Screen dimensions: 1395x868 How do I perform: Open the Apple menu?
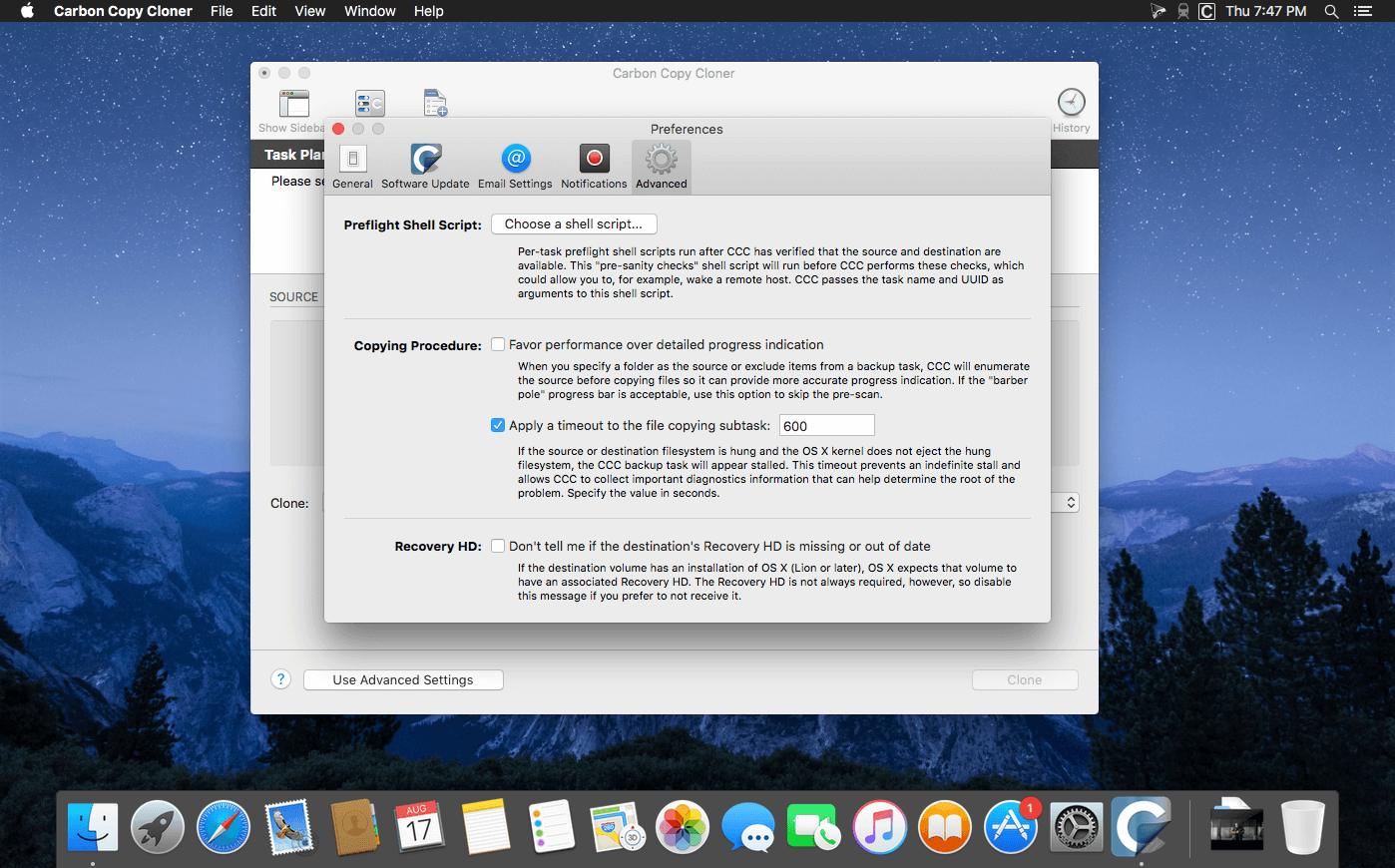[x=27, y=11]
